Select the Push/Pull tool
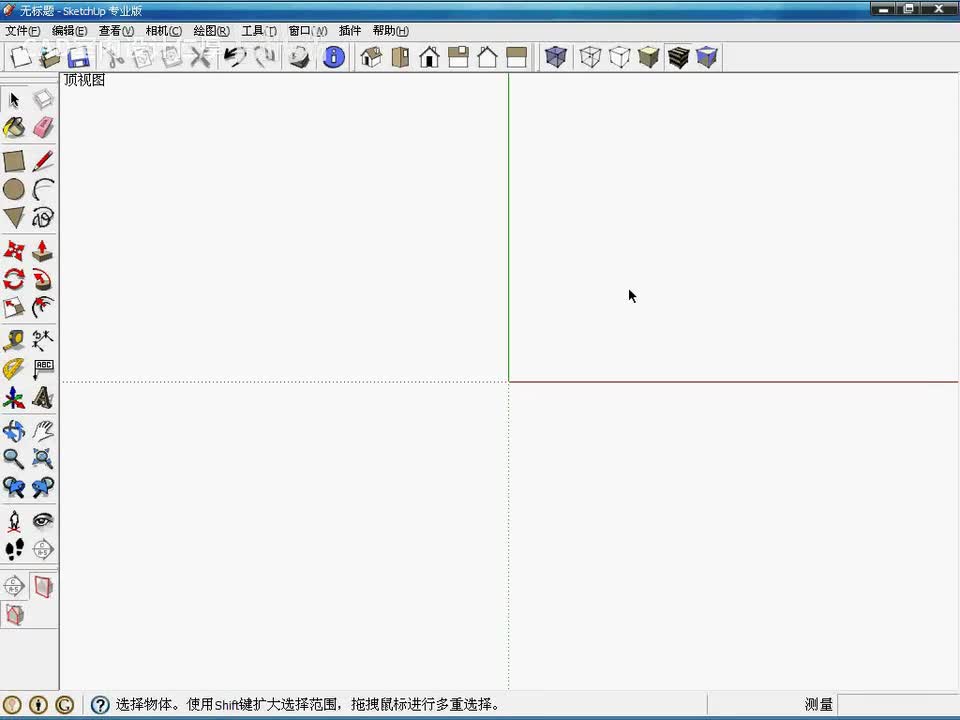960x720 pixels. tap(43, 251)
